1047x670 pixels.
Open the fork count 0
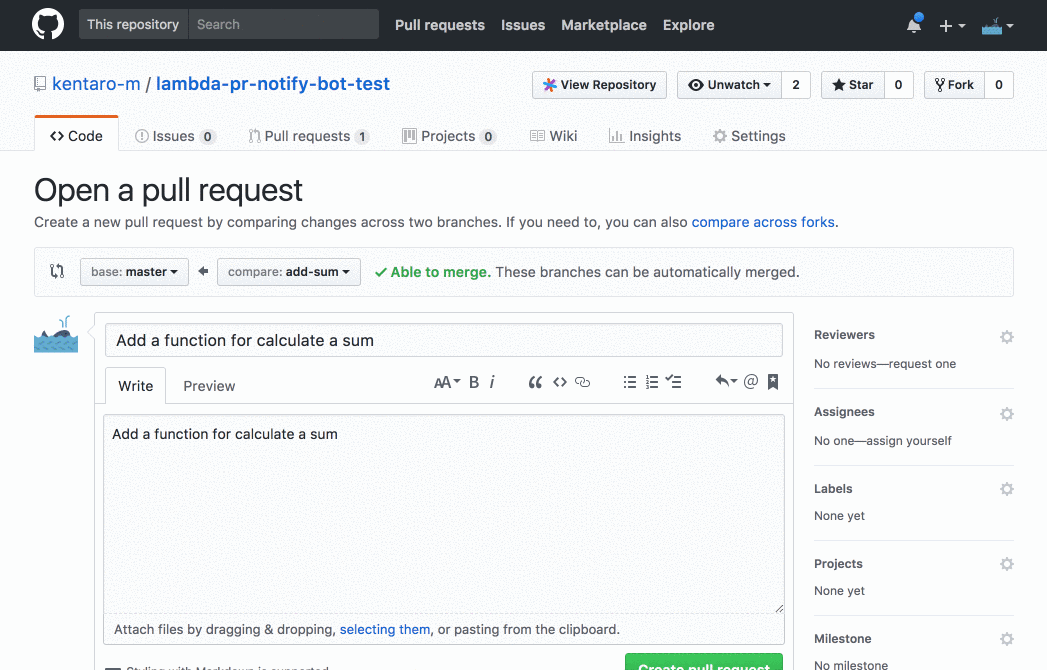tap(999, 85)
